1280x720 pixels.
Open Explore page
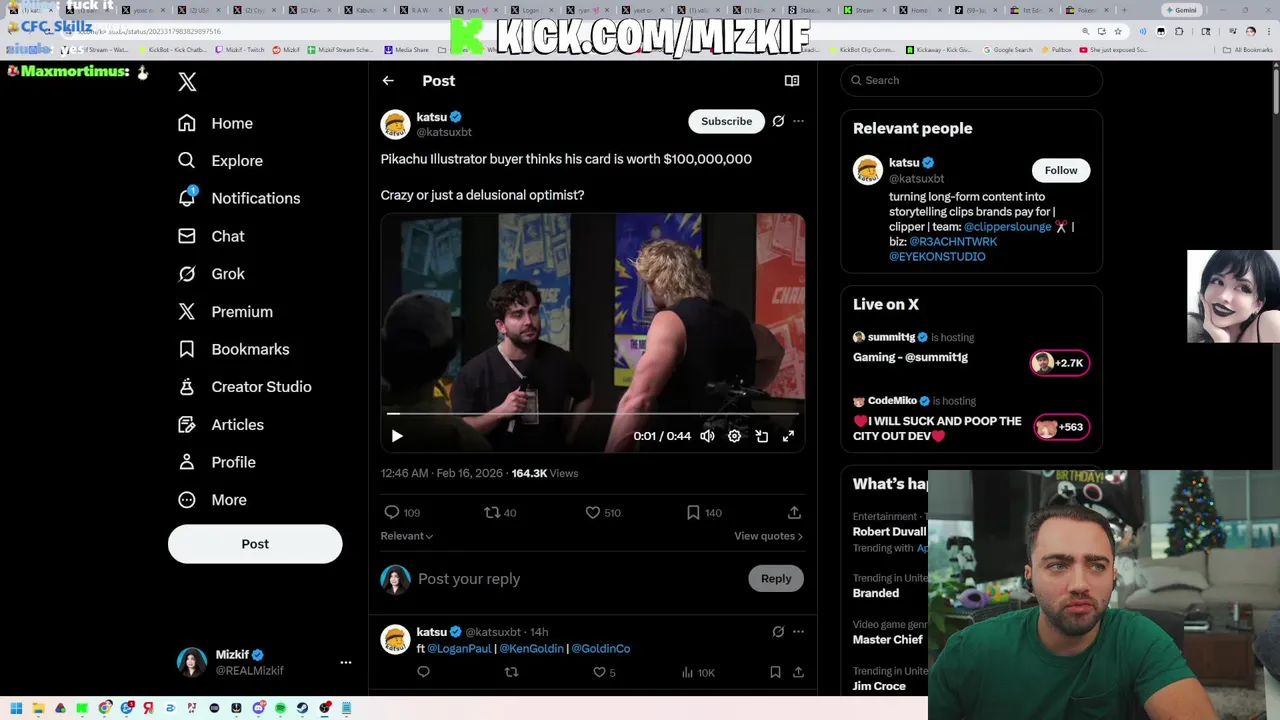point(220,160)
